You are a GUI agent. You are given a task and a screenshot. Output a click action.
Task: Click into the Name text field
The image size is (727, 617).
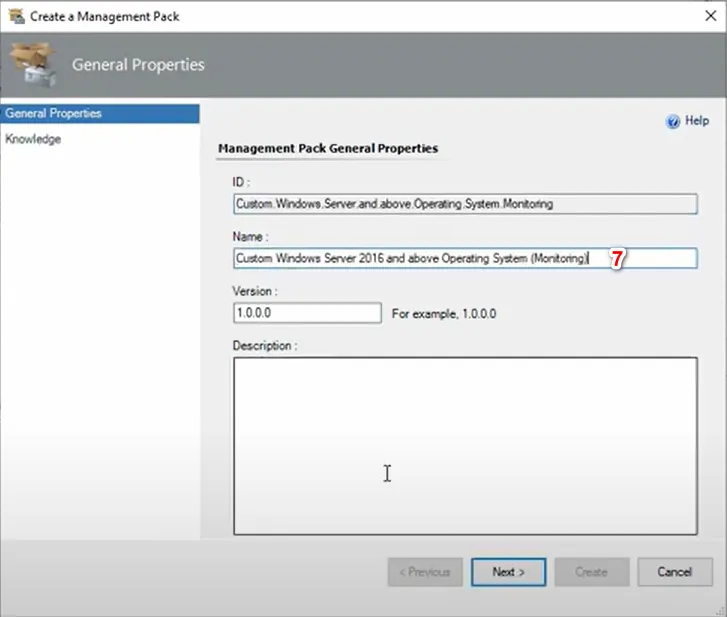click(x=465, y=258)
